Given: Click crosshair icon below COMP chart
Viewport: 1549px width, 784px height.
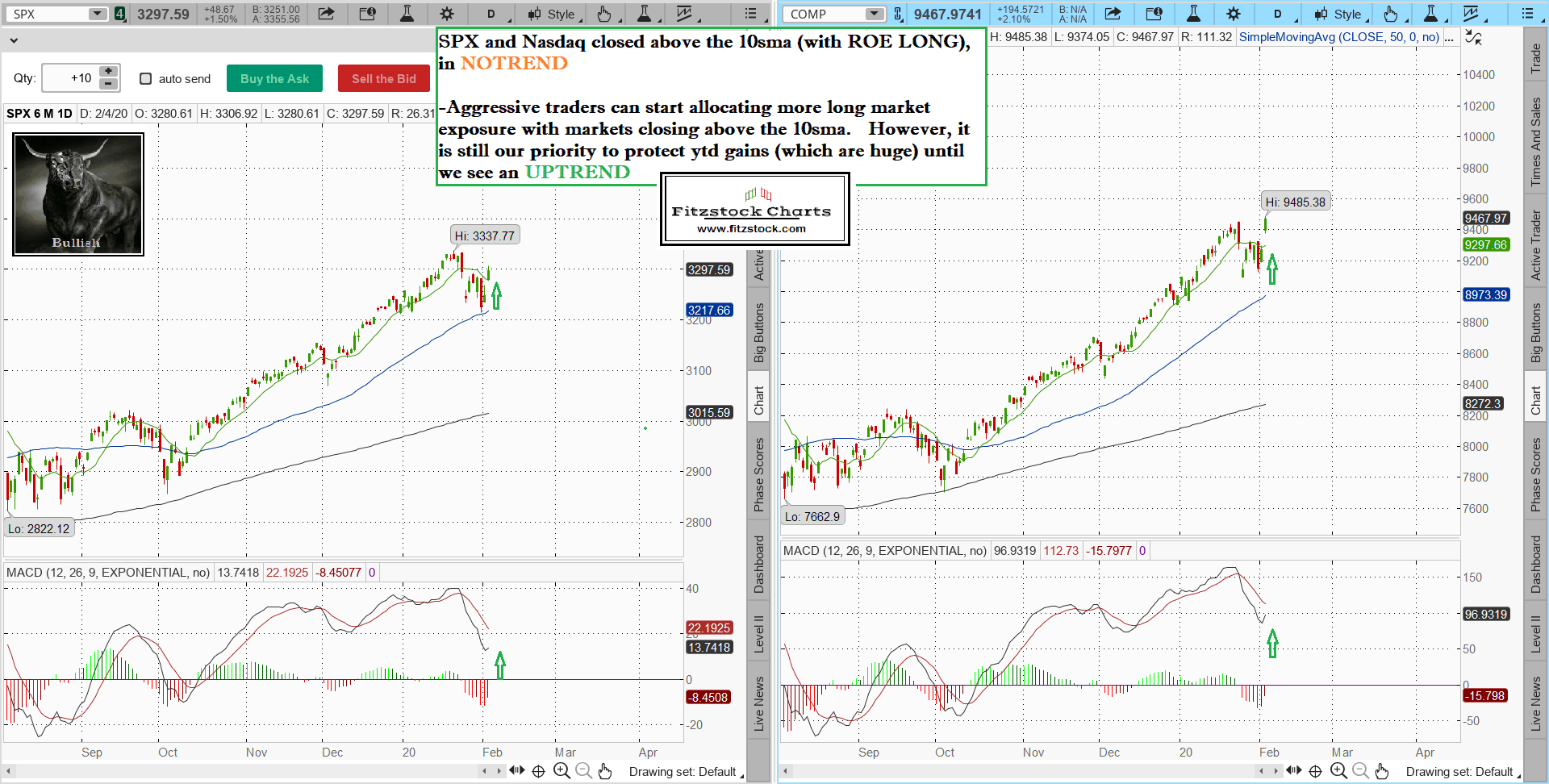Looking at the screenshot, I should (x=1315, y=771).
